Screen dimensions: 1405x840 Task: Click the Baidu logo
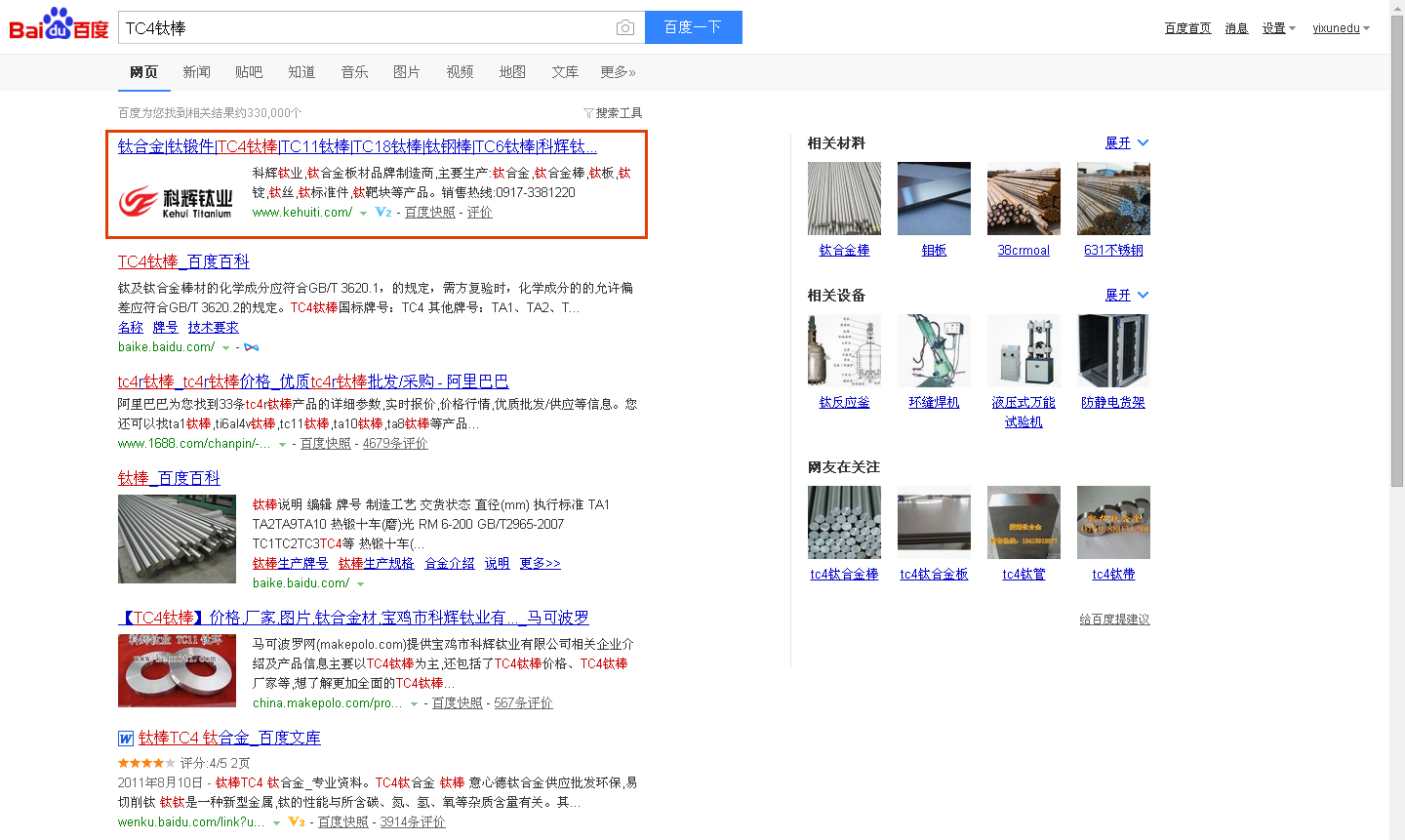(59, 23)
